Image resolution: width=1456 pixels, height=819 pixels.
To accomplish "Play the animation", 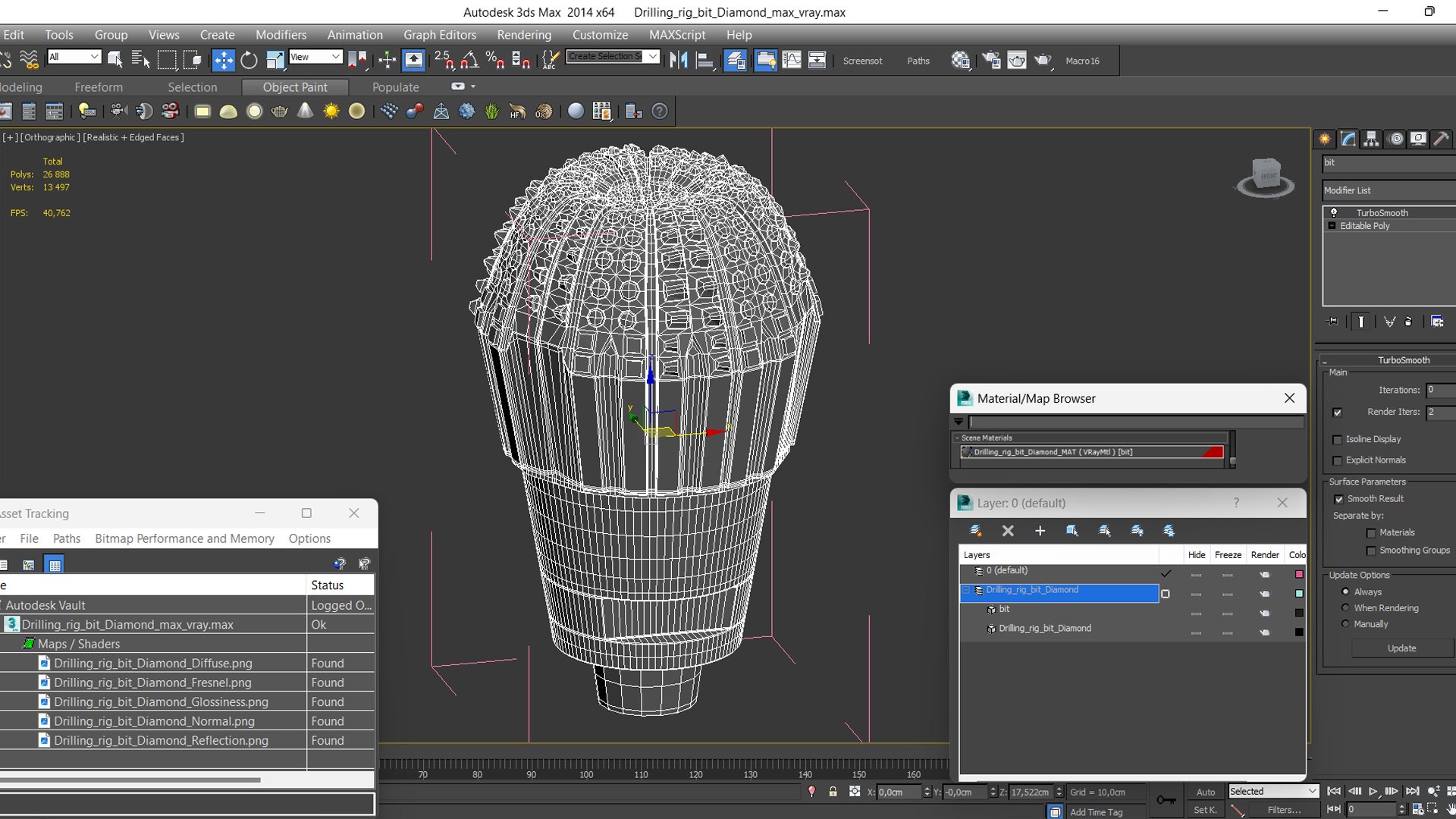I will tap(1373, 791).
